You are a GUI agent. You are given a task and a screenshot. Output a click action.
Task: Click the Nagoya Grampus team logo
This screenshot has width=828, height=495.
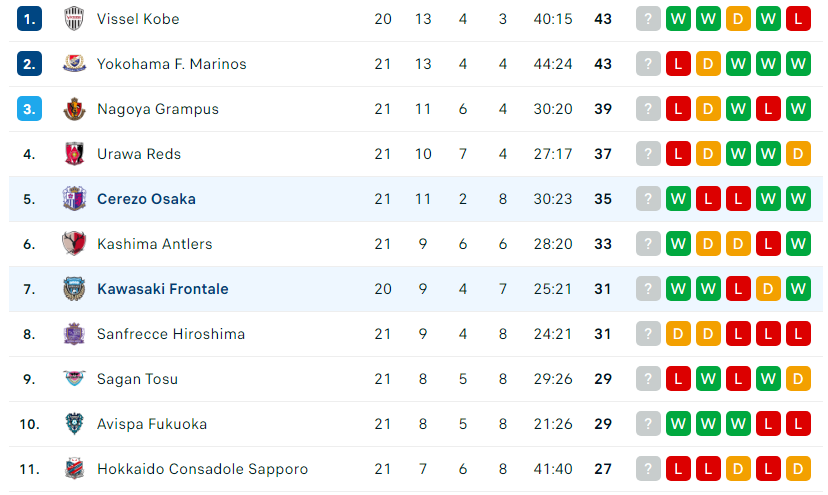pyautogui.click(x=74, y=109)
